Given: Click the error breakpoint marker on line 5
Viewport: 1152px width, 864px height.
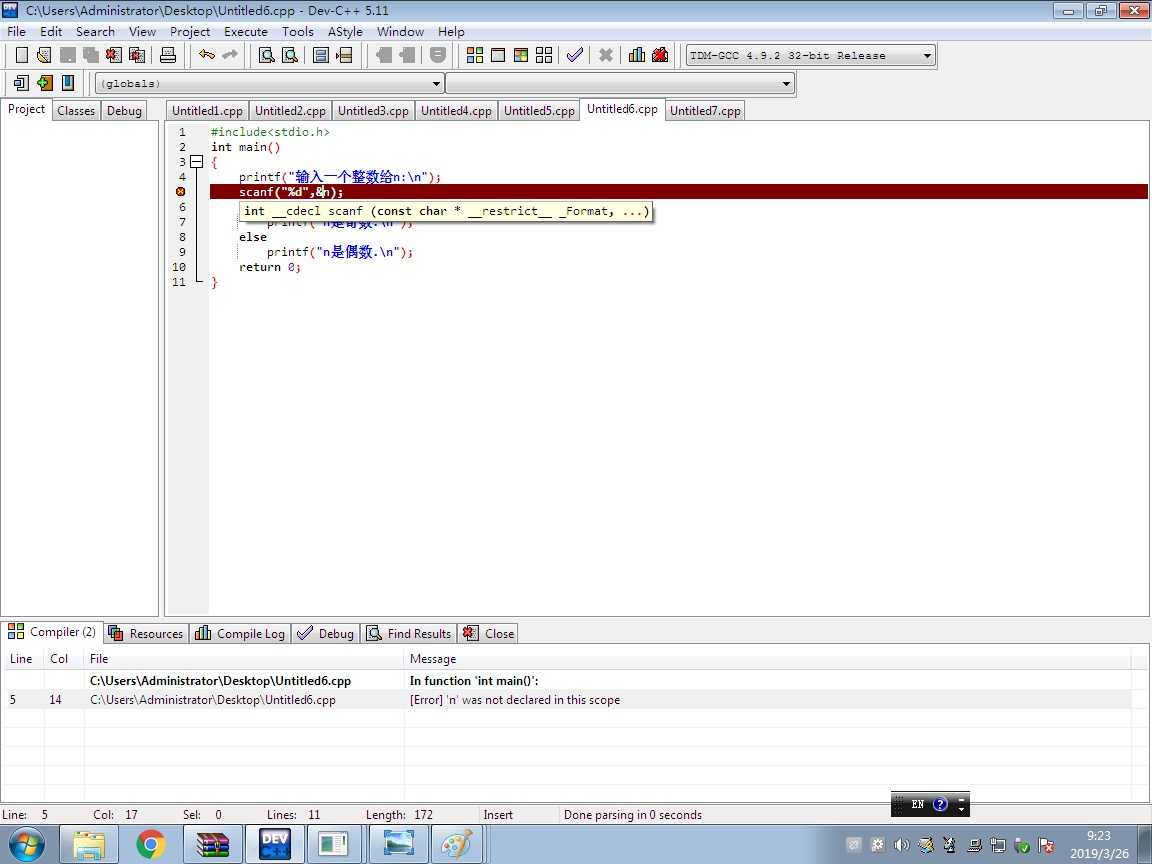Looking at the screenshot, I should (x=181, y=192).
